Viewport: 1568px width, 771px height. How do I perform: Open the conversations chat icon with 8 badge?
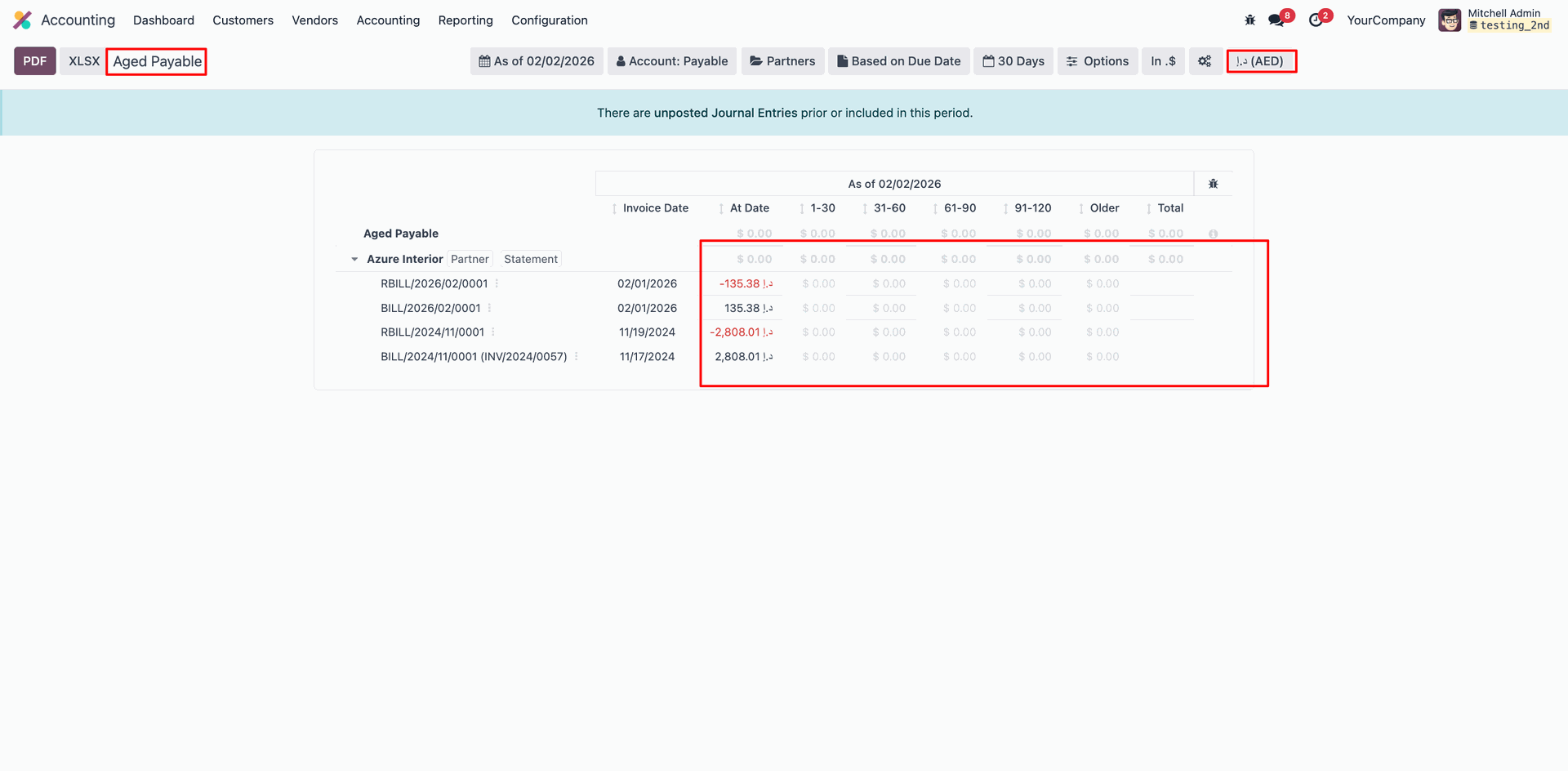(x=1276, y=20)
